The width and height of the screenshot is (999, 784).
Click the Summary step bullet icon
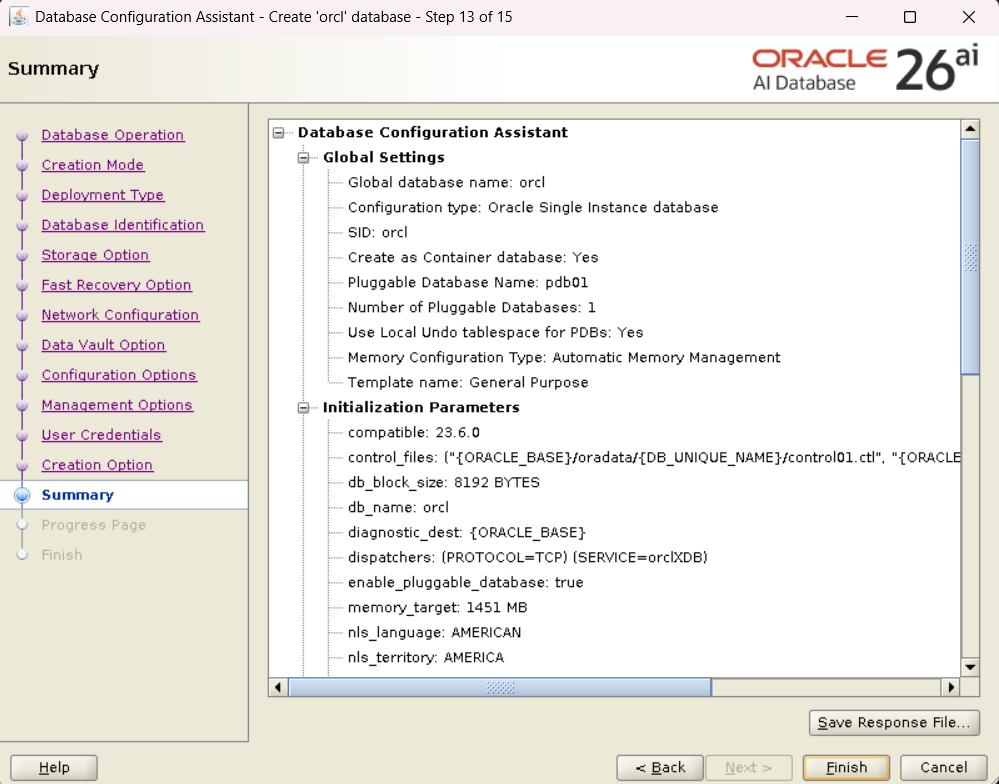click(x=23, y=495)
